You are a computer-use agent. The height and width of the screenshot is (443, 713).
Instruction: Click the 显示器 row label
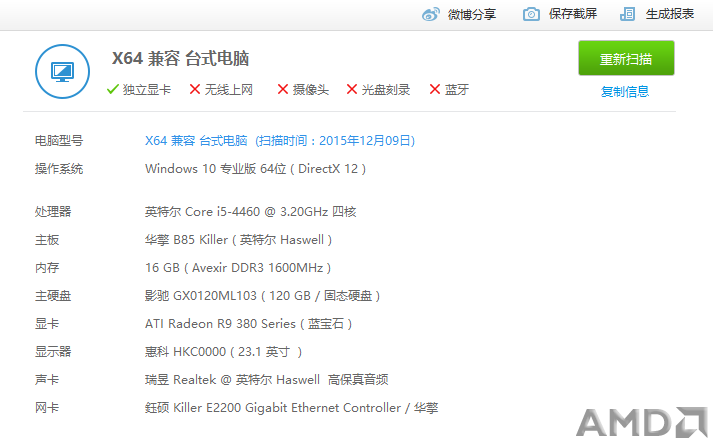pos(53,352)
